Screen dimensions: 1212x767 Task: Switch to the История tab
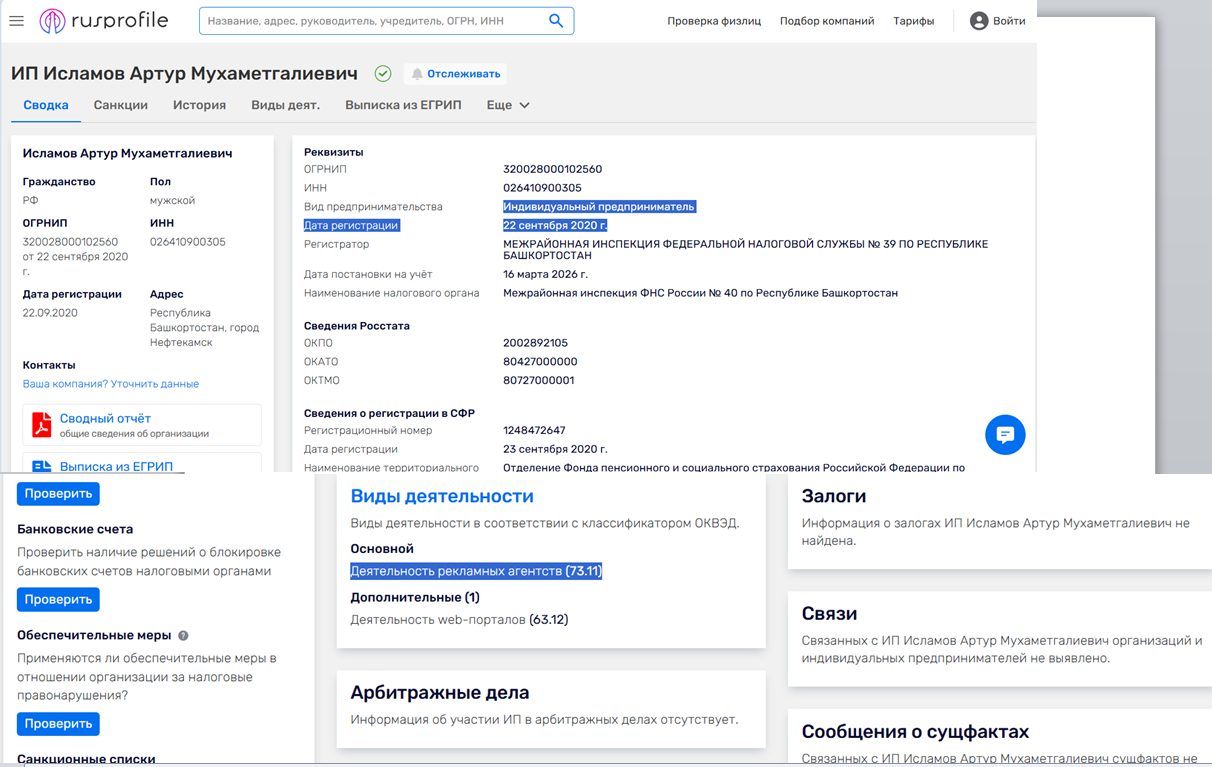199,105
